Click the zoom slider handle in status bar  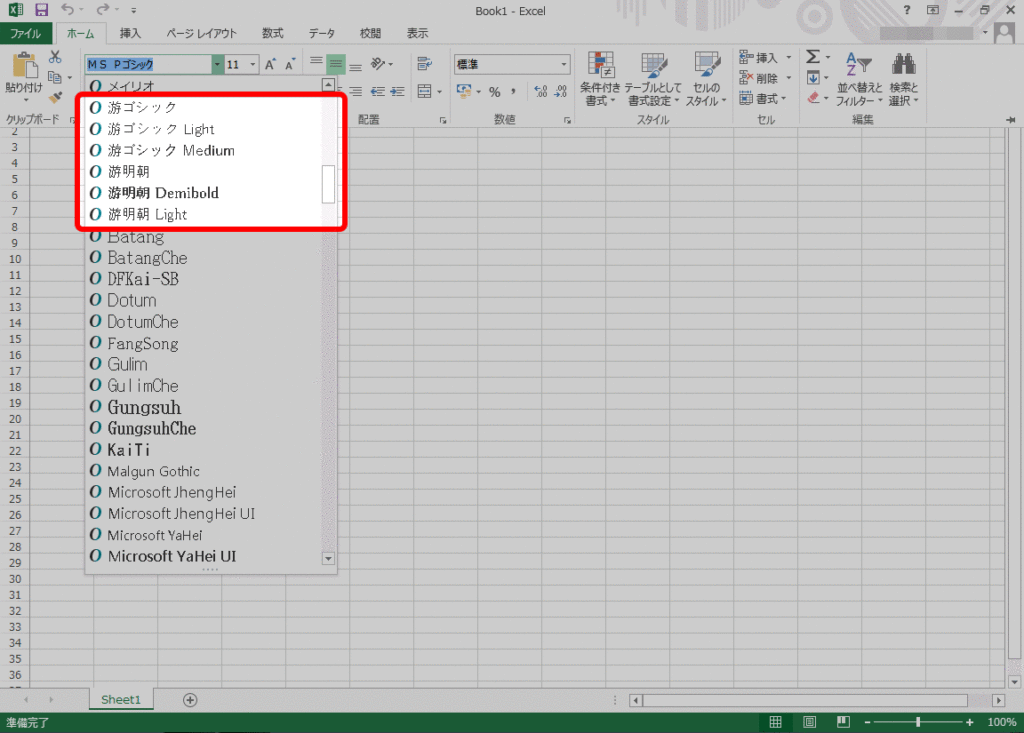point(918,722)
